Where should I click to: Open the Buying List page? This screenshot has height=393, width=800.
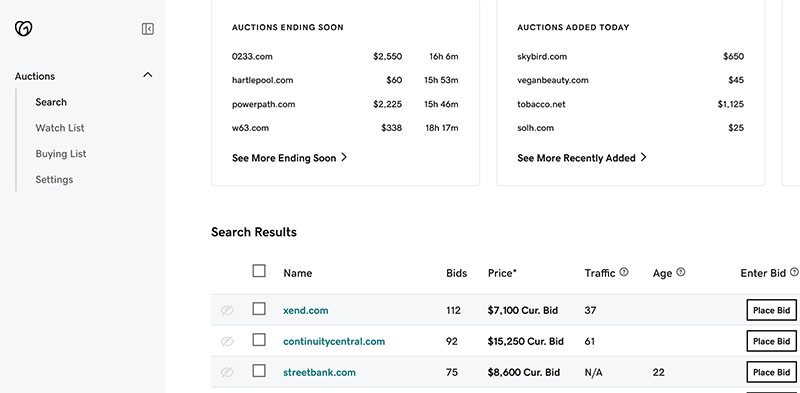point(61,154)
